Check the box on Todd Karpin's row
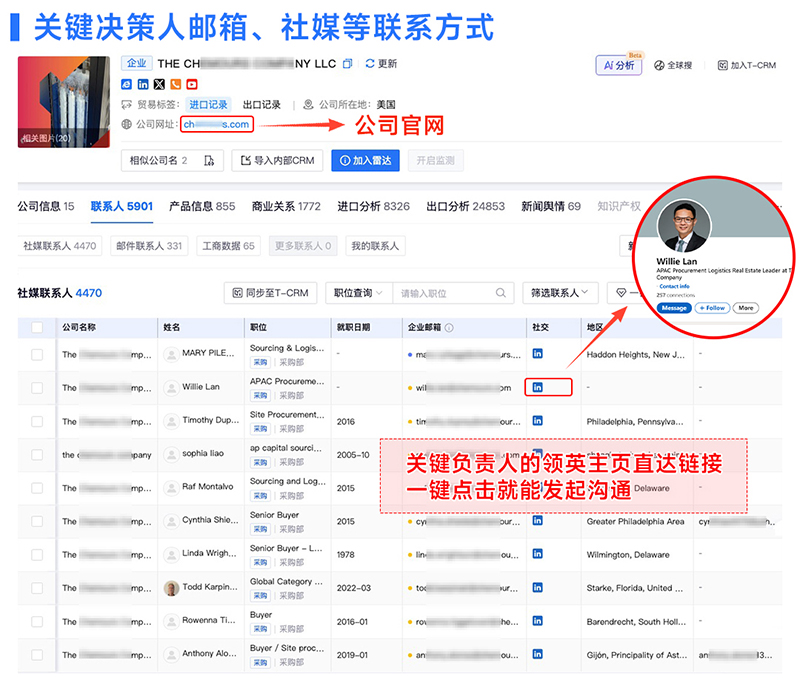Viewport: 800px width, 686px height. [x=36, y=587]
